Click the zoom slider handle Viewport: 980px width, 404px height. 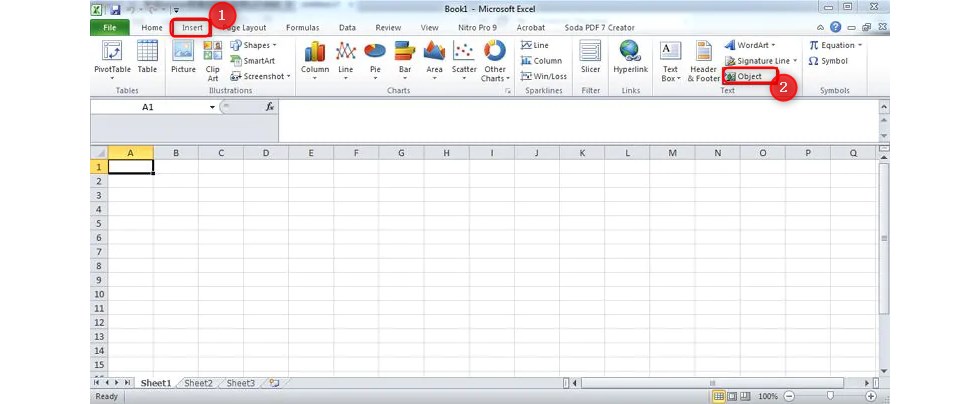[x=830, y=396]
